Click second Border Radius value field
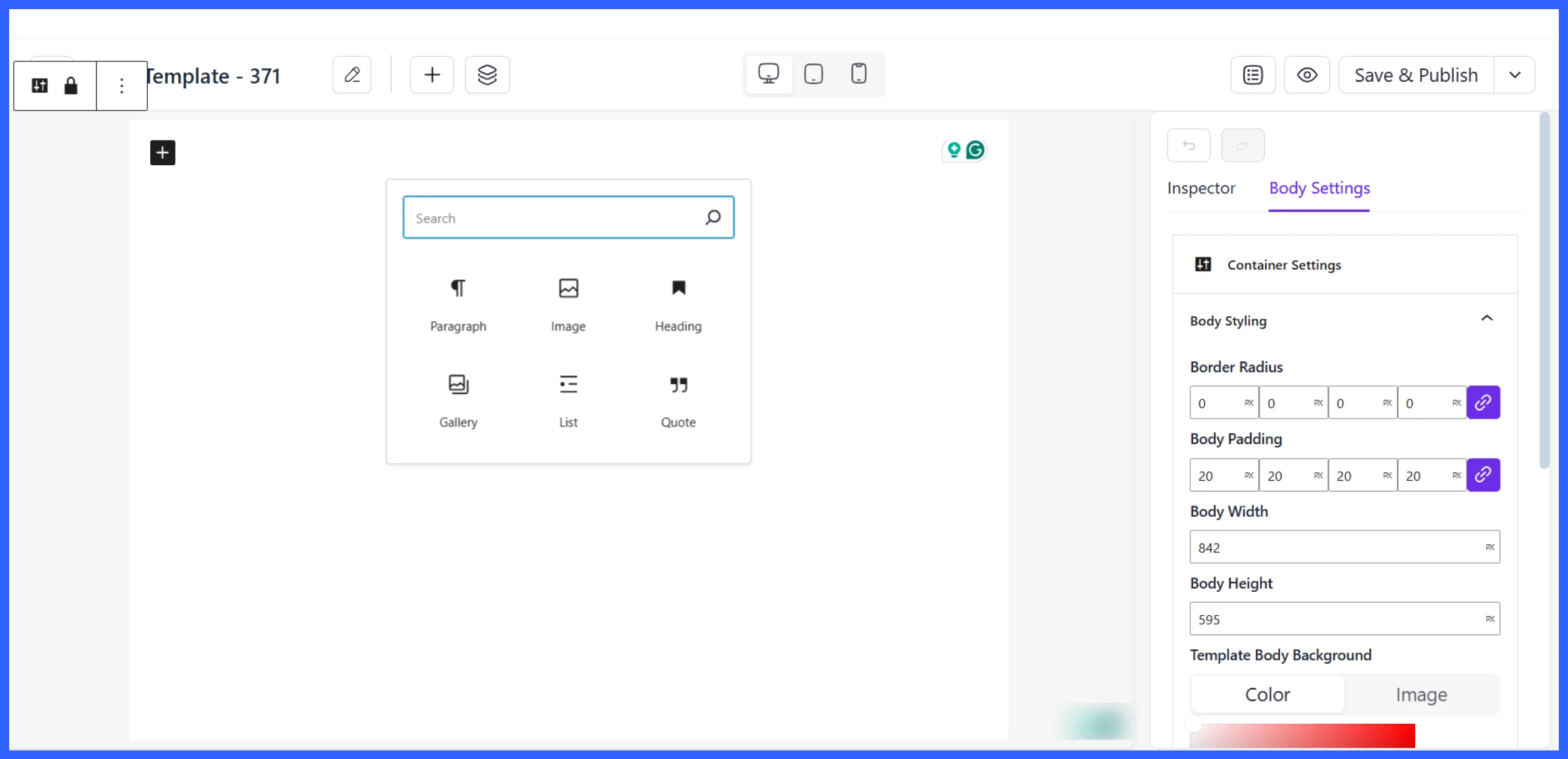 (x=1293, y=403)
